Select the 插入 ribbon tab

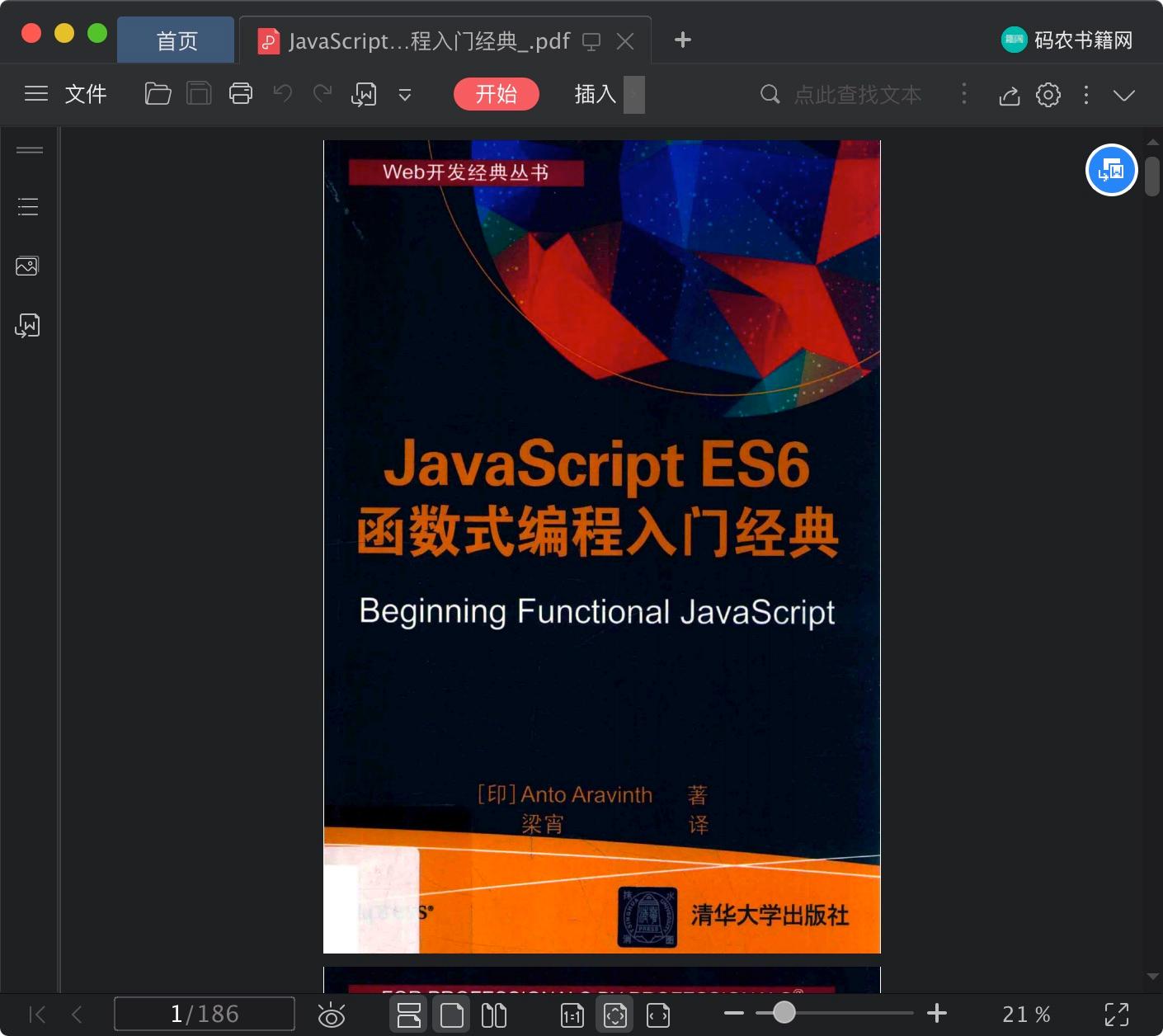[x=596, y=94]
